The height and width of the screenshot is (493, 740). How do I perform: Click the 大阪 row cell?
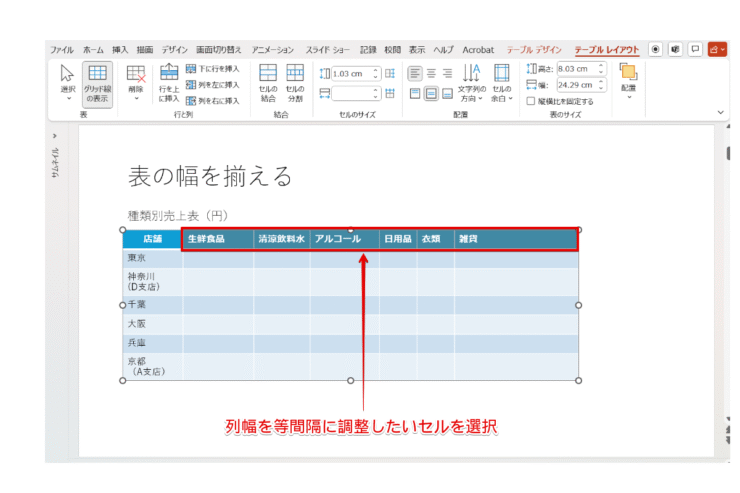click(x=152, y=324)
